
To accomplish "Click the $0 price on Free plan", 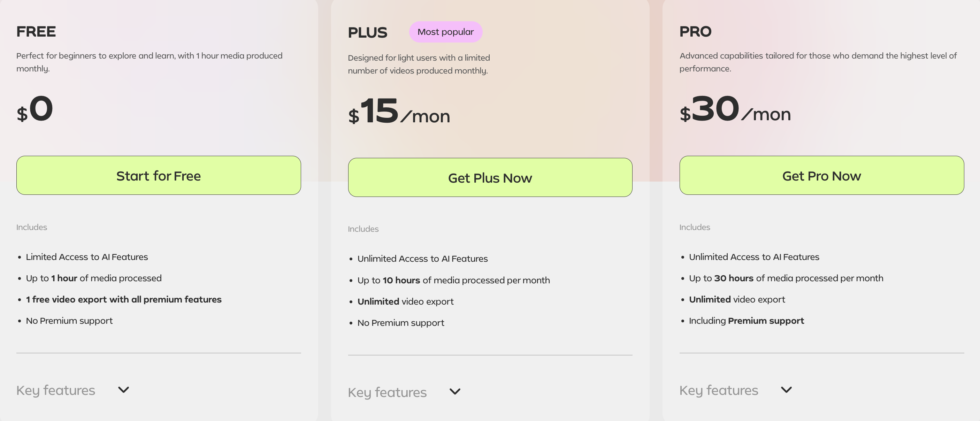I will coord(35,109).
